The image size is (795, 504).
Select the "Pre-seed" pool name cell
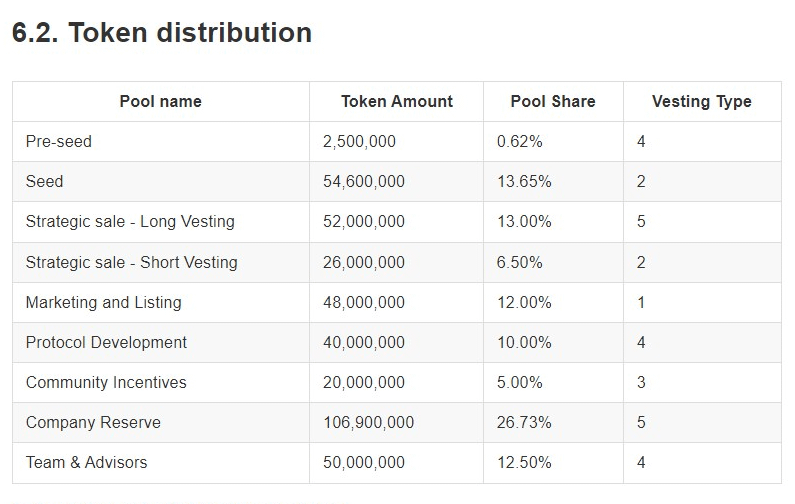[x=59, y=142]
